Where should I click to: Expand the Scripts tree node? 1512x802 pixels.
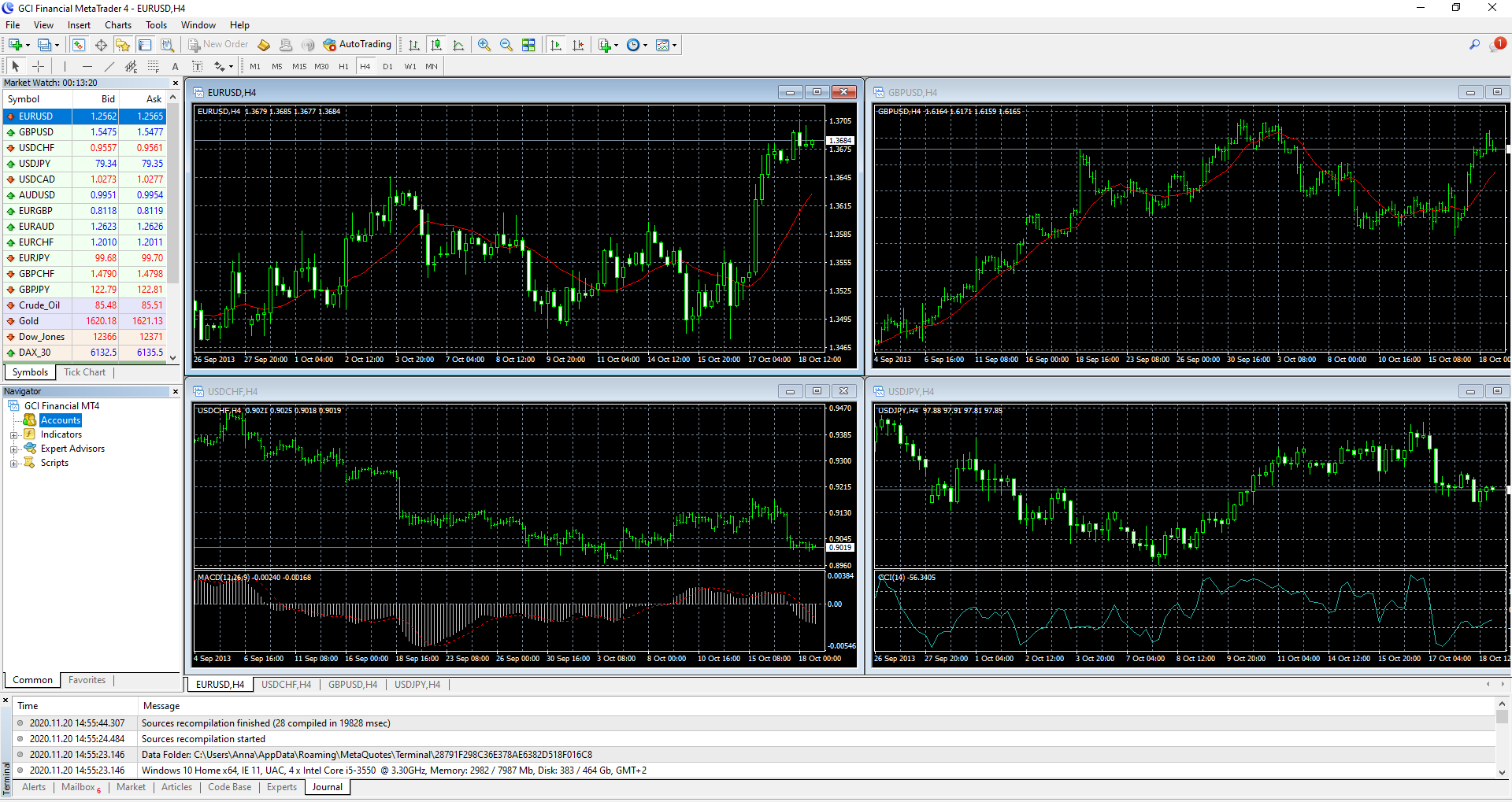pos(13,464)
